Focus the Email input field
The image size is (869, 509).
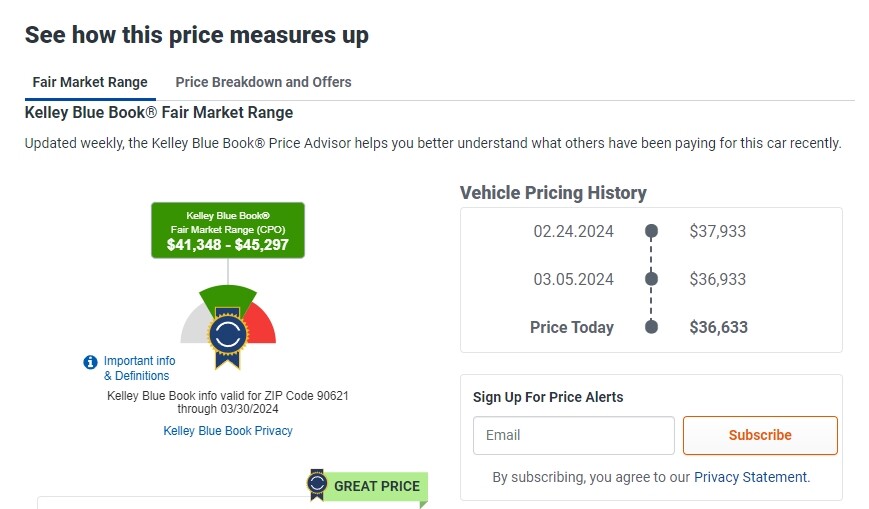point(574,435)
